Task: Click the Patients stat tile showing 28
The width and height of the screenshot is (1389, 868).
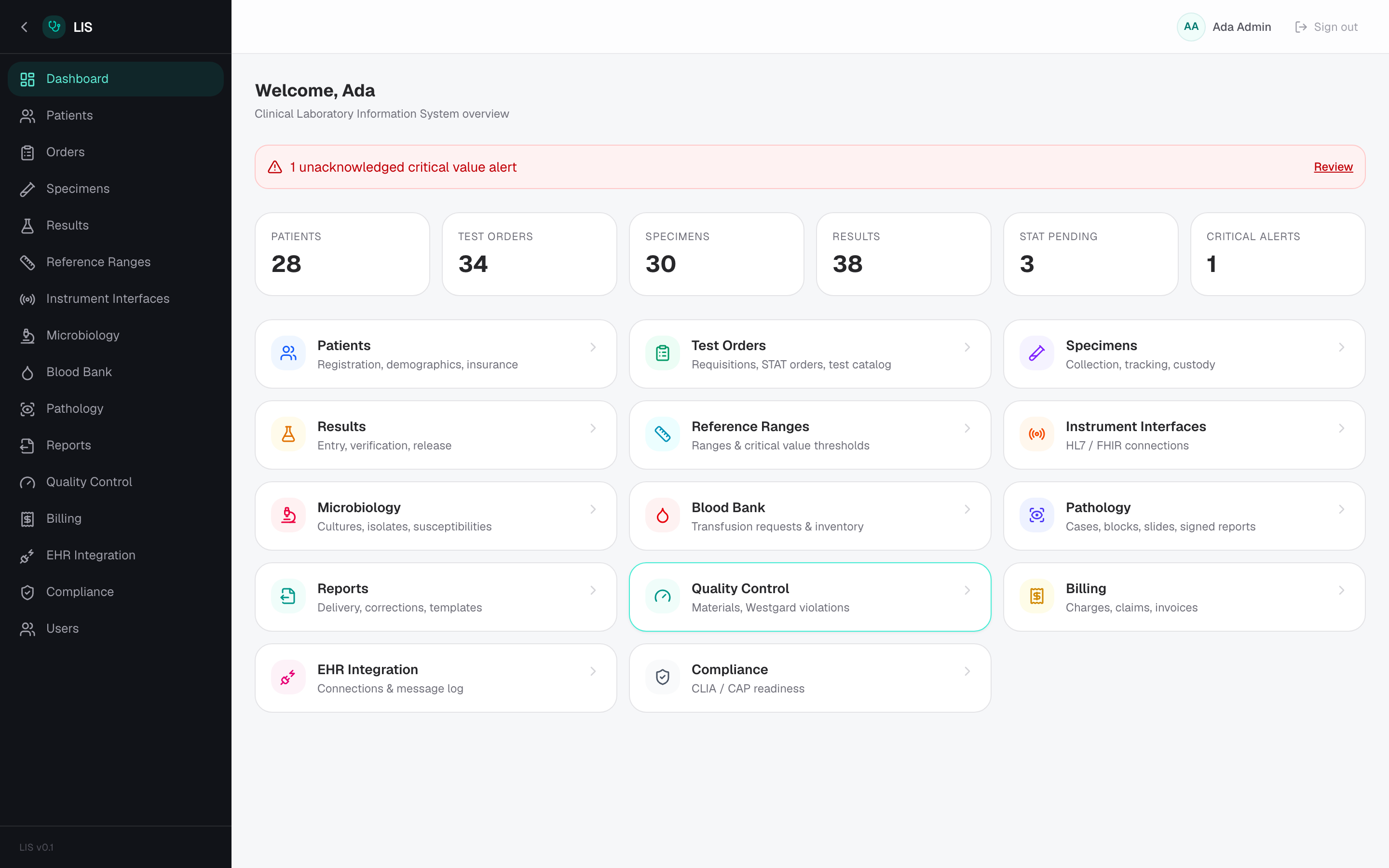Action: [342, 254]
